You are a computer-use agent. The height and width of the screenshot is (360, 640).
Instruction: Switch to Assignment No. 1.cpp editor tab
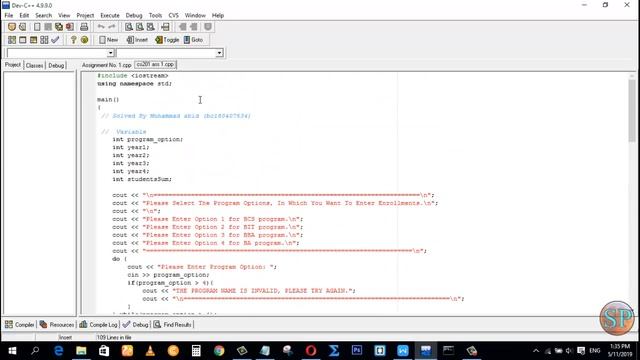[107, 65]
